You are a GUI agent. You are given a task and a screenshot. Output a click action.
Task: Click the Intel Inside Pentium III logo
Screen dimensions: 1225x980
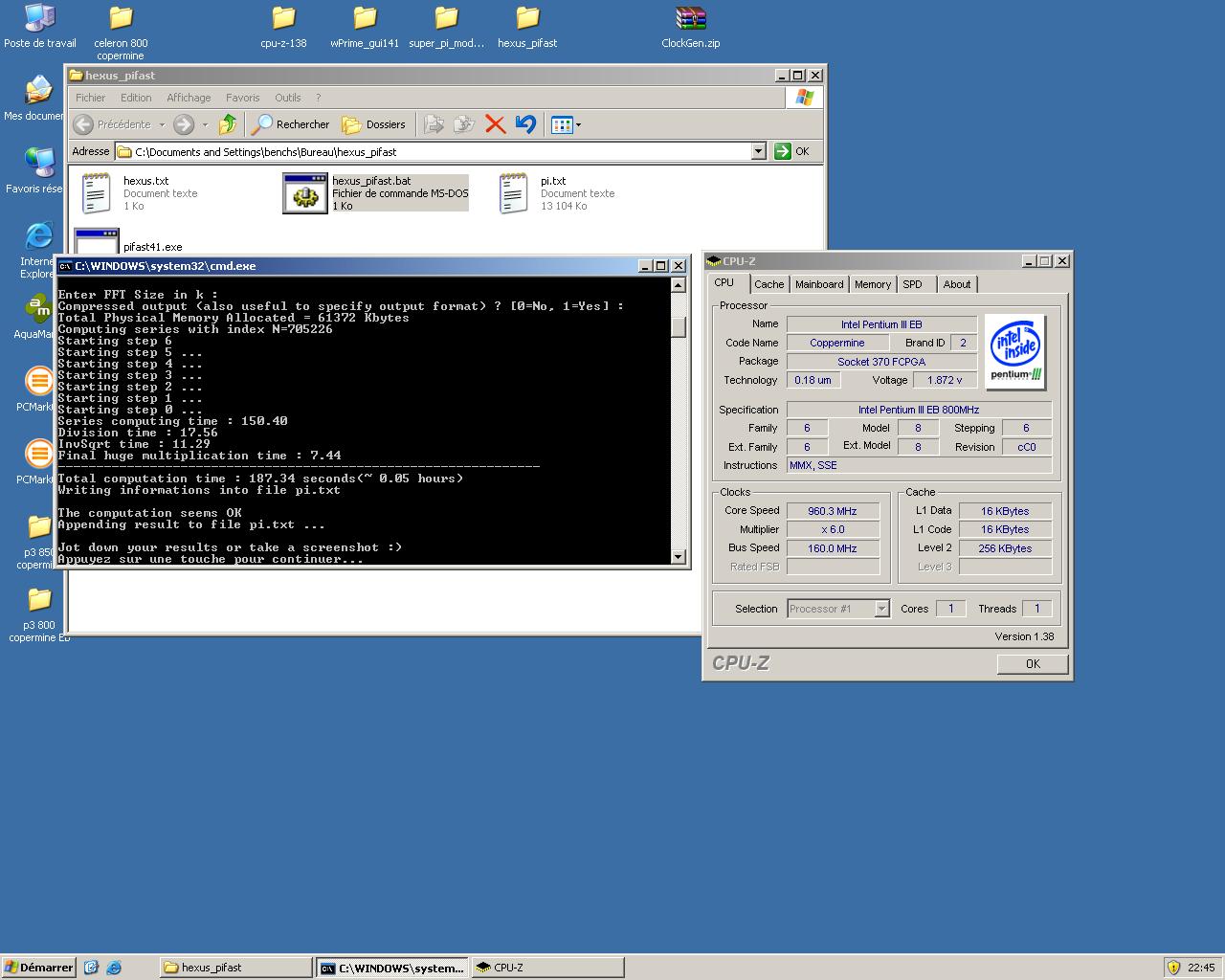(1015, 351)
